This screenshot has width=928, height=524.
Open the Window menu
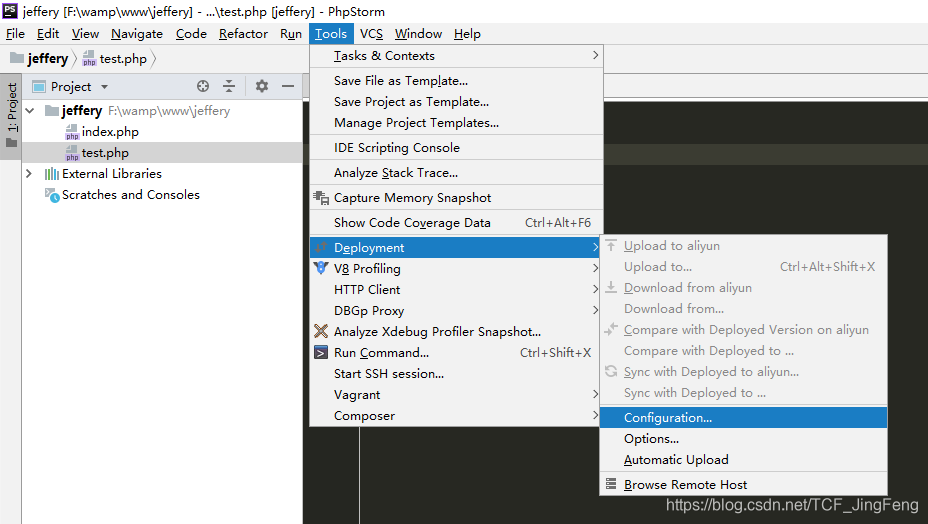418,34
